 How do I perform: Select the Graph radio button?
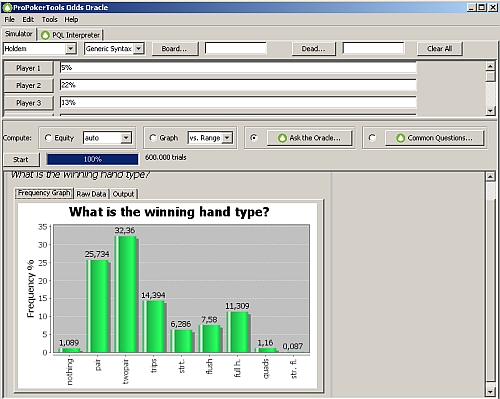[x=153, y=138]
